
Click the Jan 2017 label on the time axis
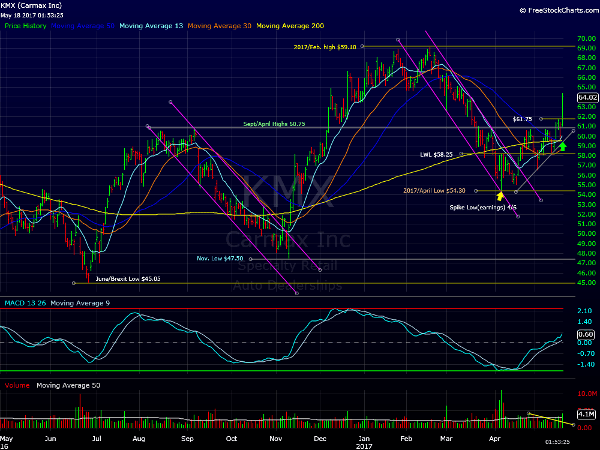click(x=364, y=442)
